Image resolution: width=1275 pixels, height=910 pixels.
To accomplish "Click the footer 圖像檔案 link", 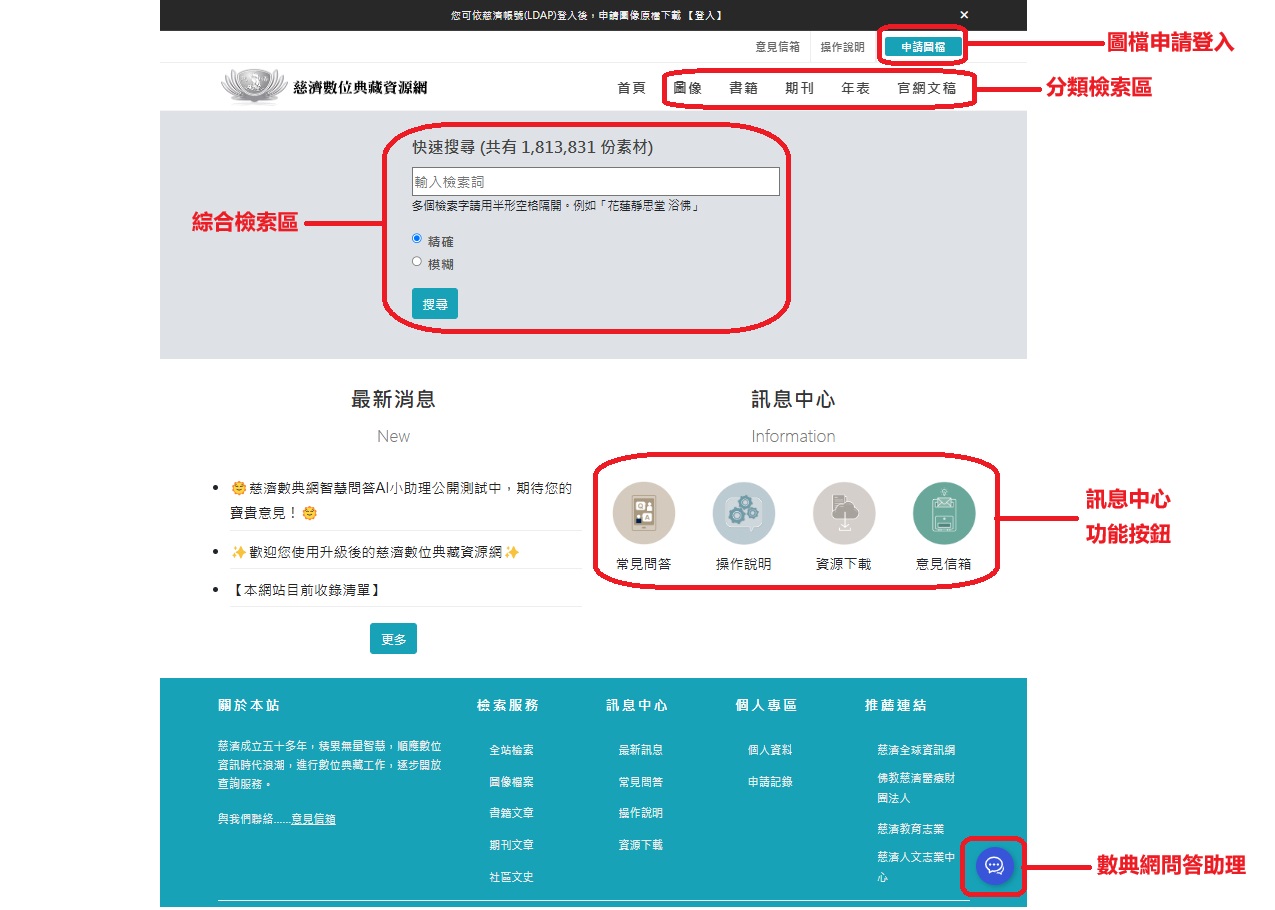I will (511, 782).
